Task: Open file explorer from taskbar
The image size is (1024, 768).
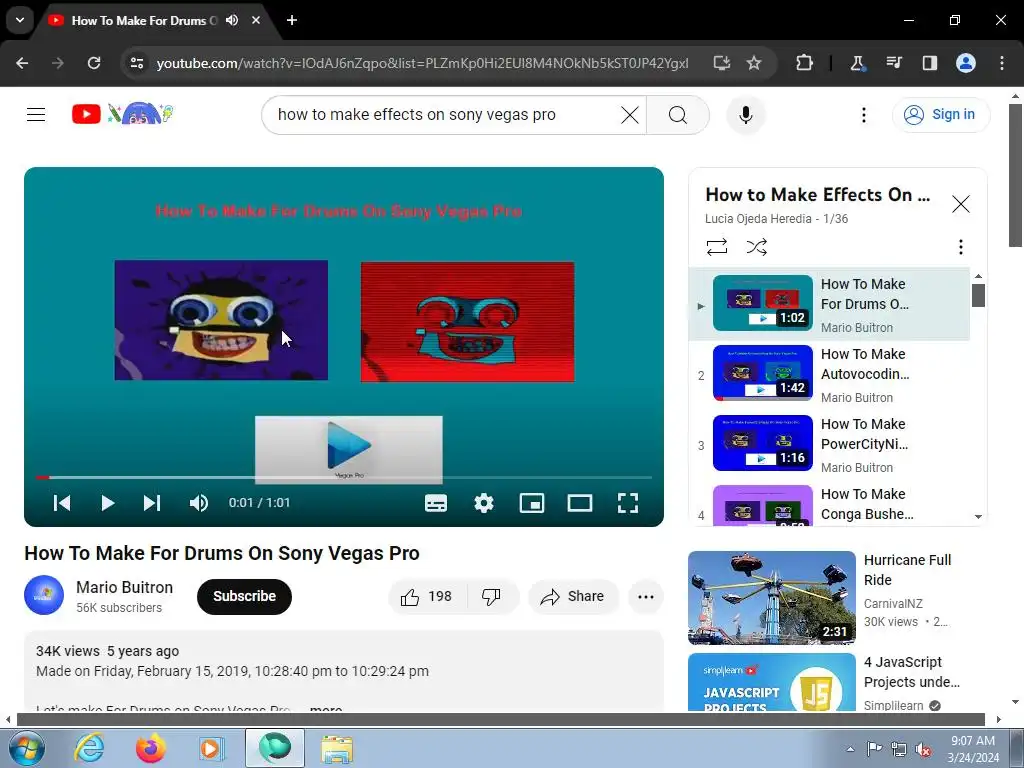Action: (x=337, y=748)
